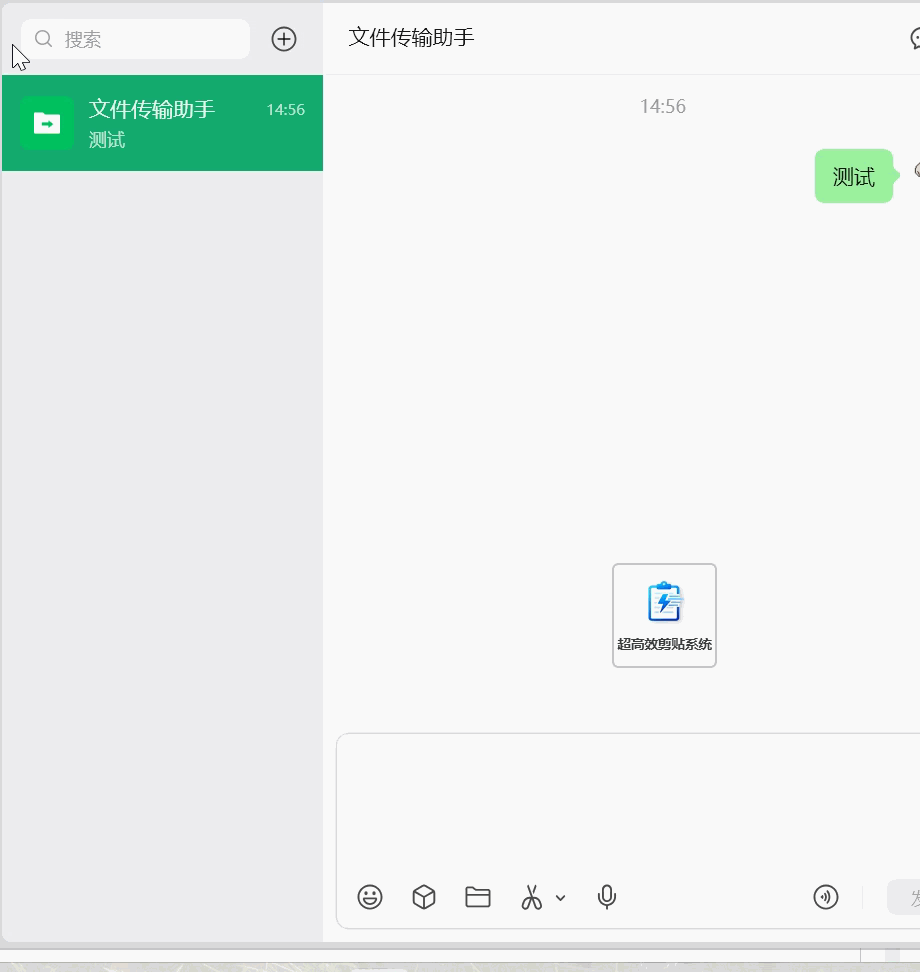Click the plus icon beside search
The image size is (920, 972).
click(284, 39)
